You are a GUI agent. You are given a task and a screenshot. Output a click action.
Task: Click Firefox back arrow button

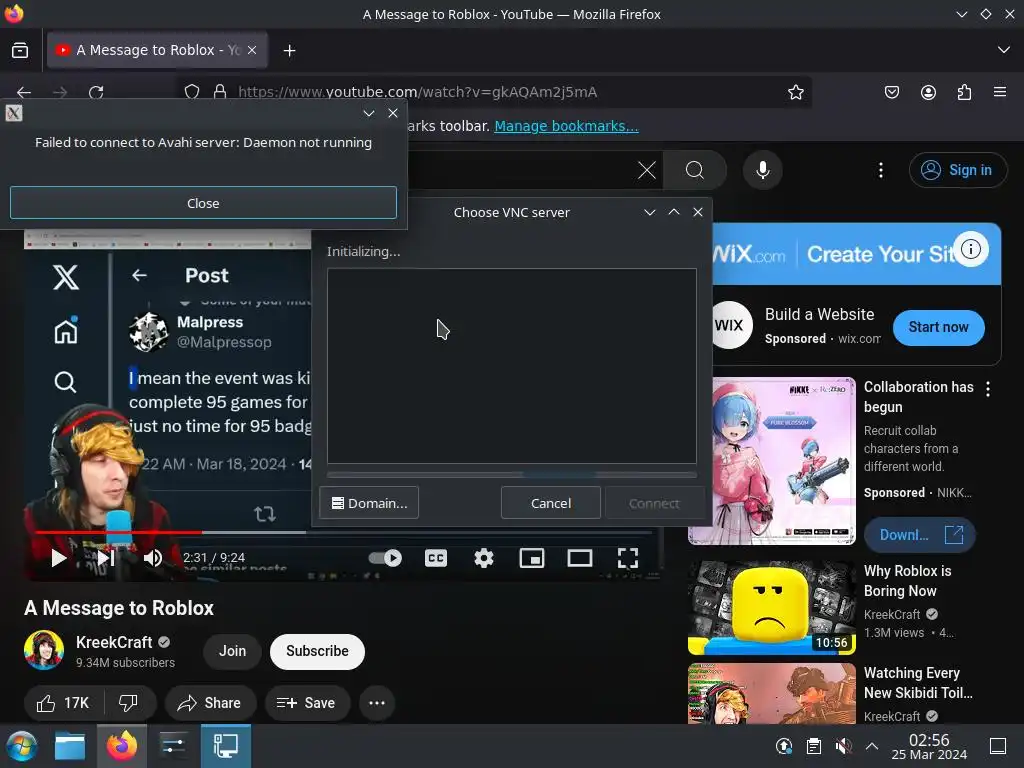click(x=24, y=92)
